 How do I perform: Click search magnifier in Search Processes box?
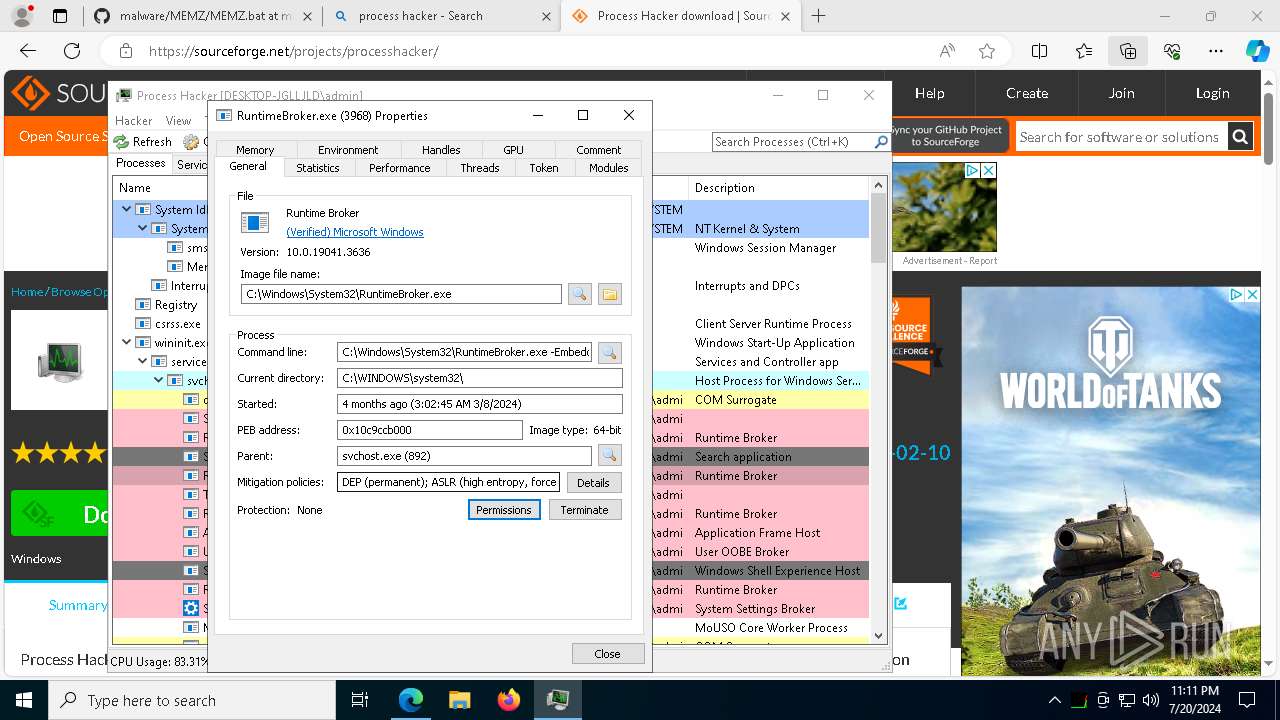[881, 142]
